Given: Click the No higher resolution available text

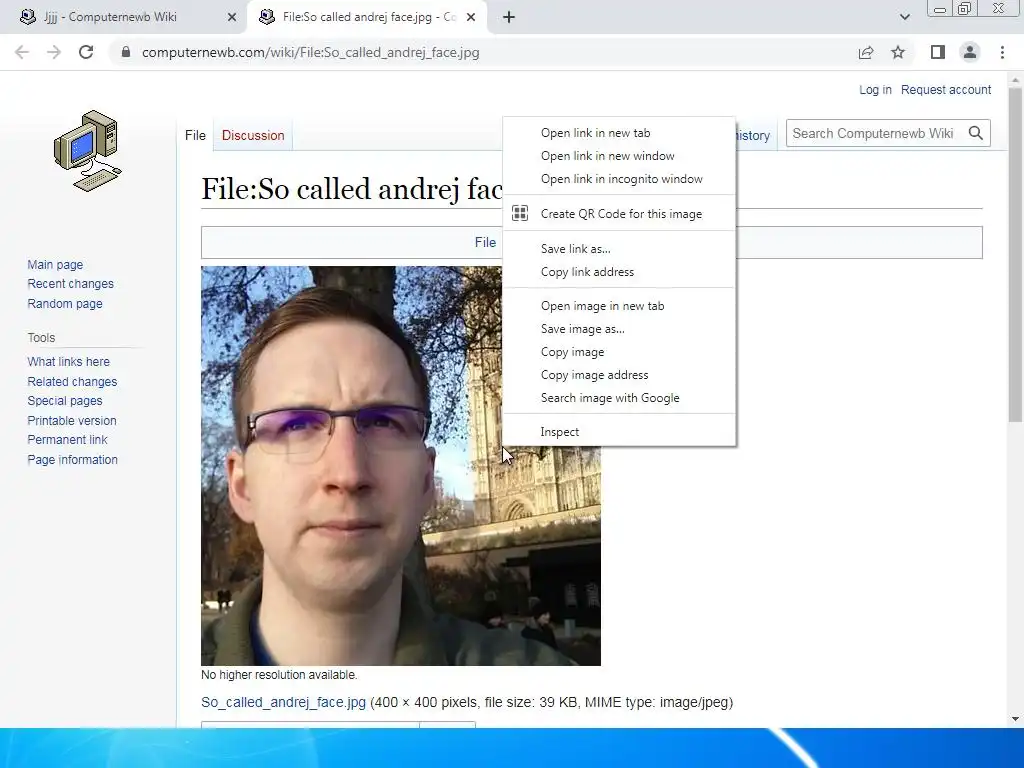Looking at the screenshot, I should 279,675.
